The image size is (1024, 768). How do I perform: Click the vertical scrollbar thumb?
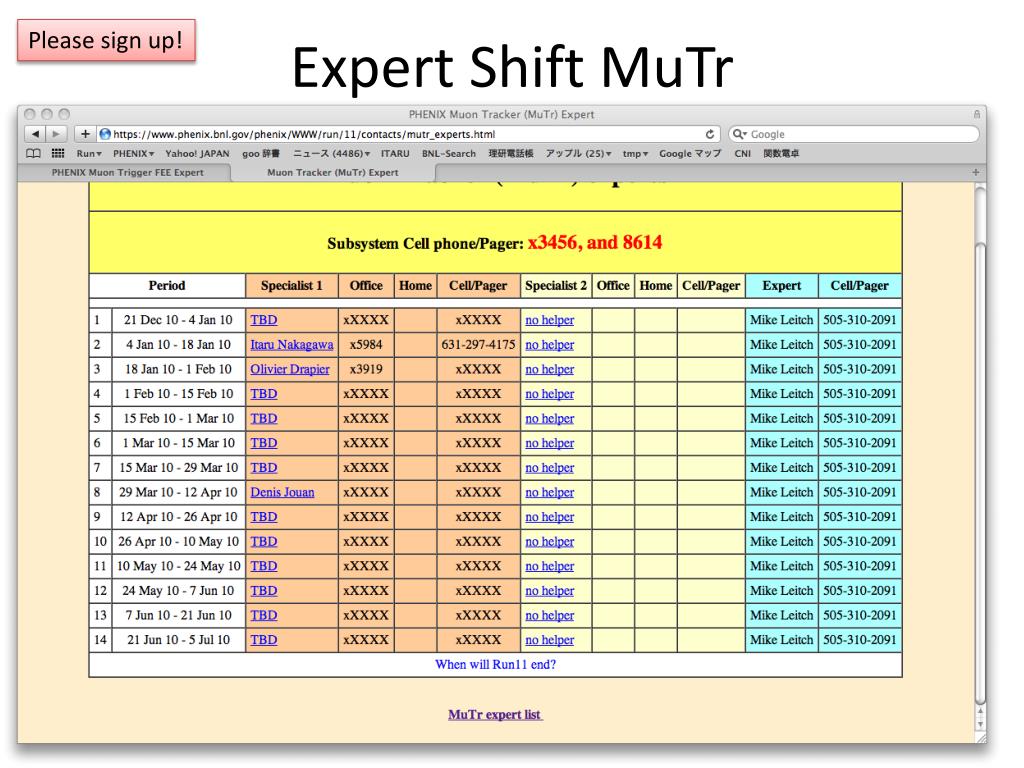pyautogui.click(x=980, y=473)
